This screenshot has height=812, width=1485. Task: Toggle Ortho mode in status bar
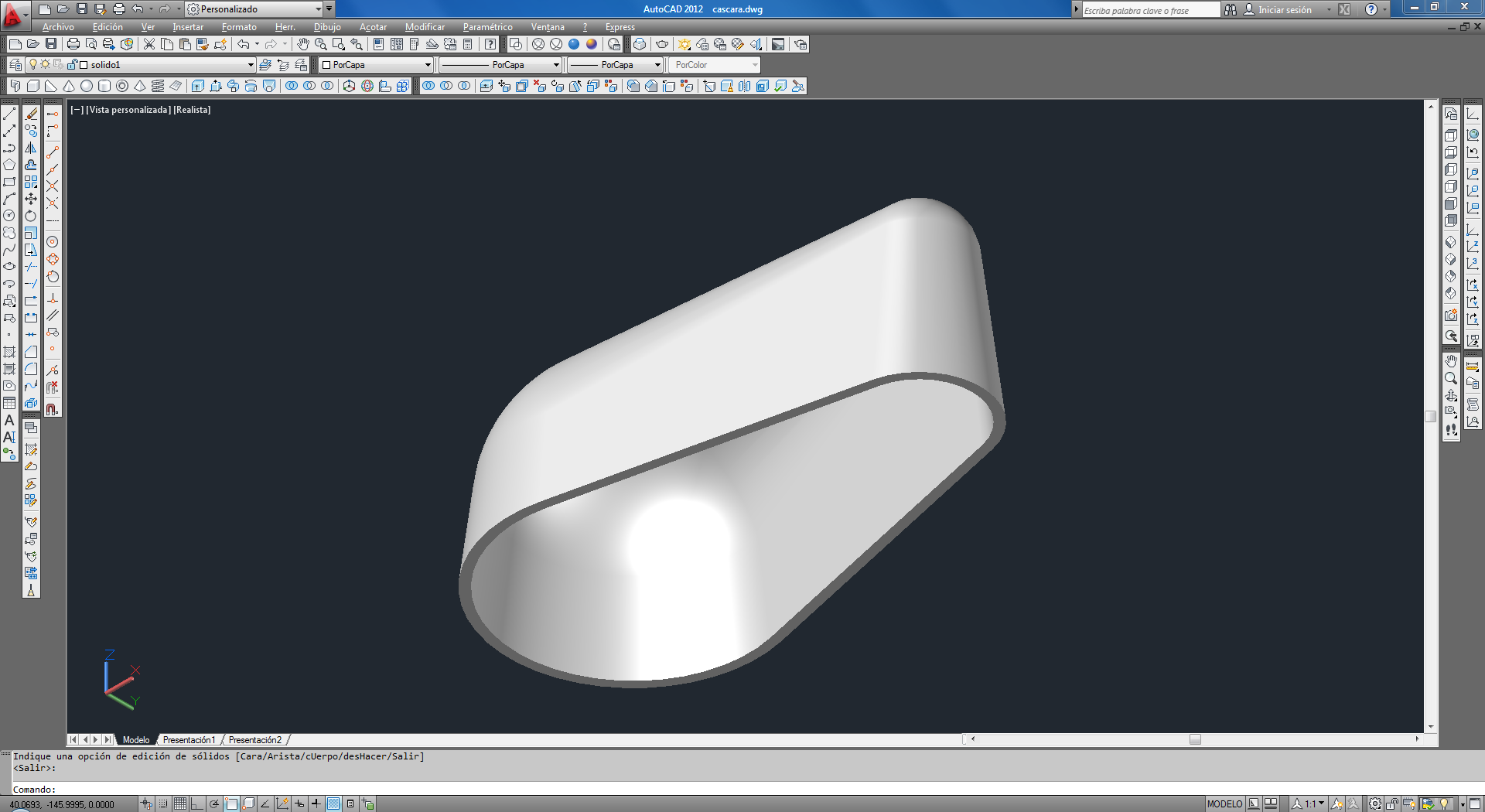(x=197, y=804)
